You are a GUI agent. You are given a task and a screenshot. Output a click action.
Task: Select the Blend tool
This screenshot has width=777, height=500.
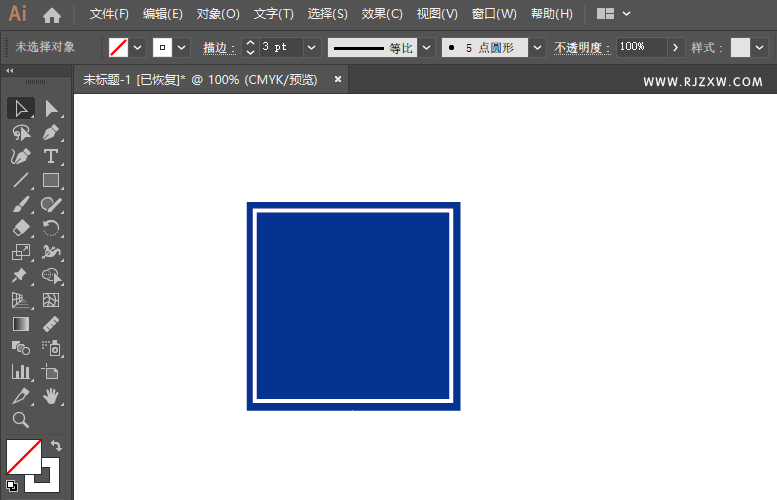click(x=21, y=348)
